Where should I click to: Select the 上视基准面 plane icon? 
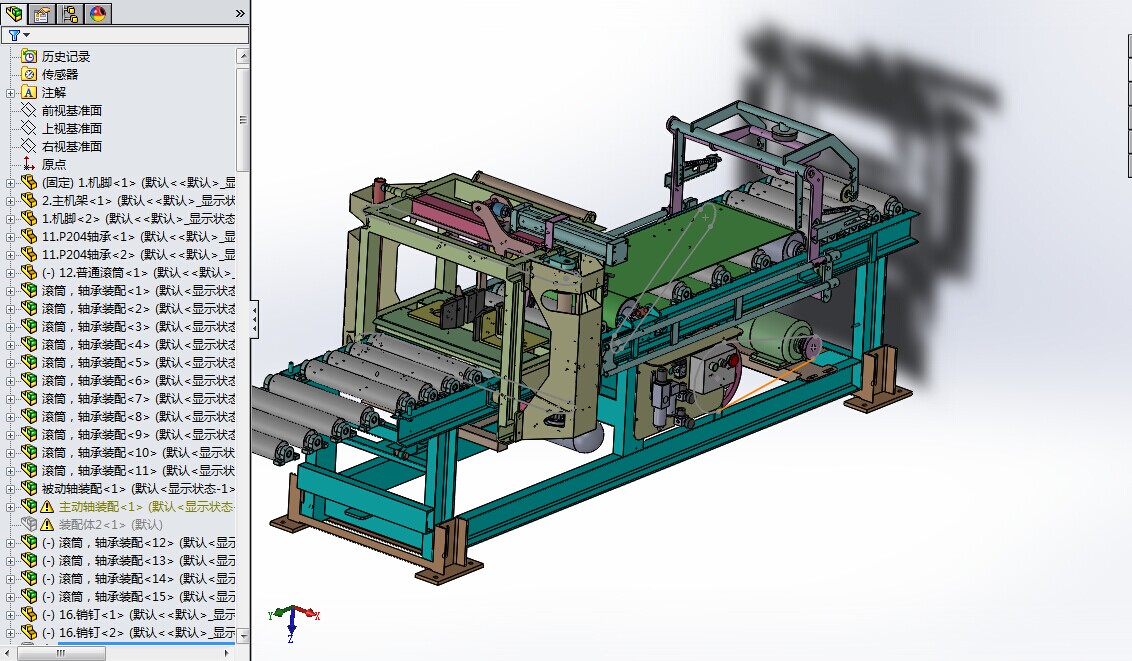29,128
